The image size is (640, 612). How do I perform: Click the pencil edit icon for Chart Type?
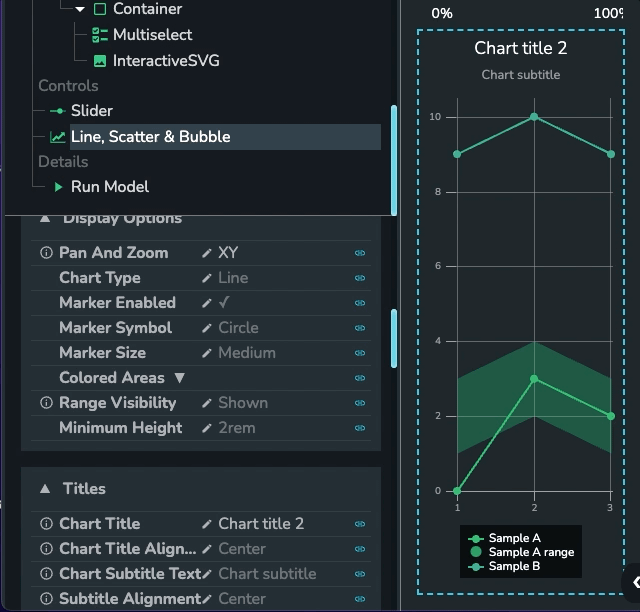pos(207,278)
